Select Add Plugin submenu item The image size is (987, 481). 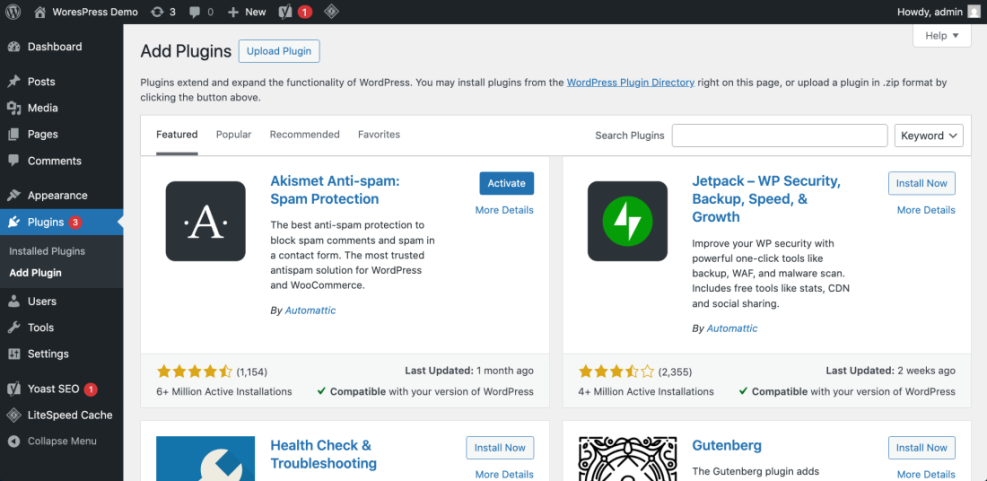35,273
